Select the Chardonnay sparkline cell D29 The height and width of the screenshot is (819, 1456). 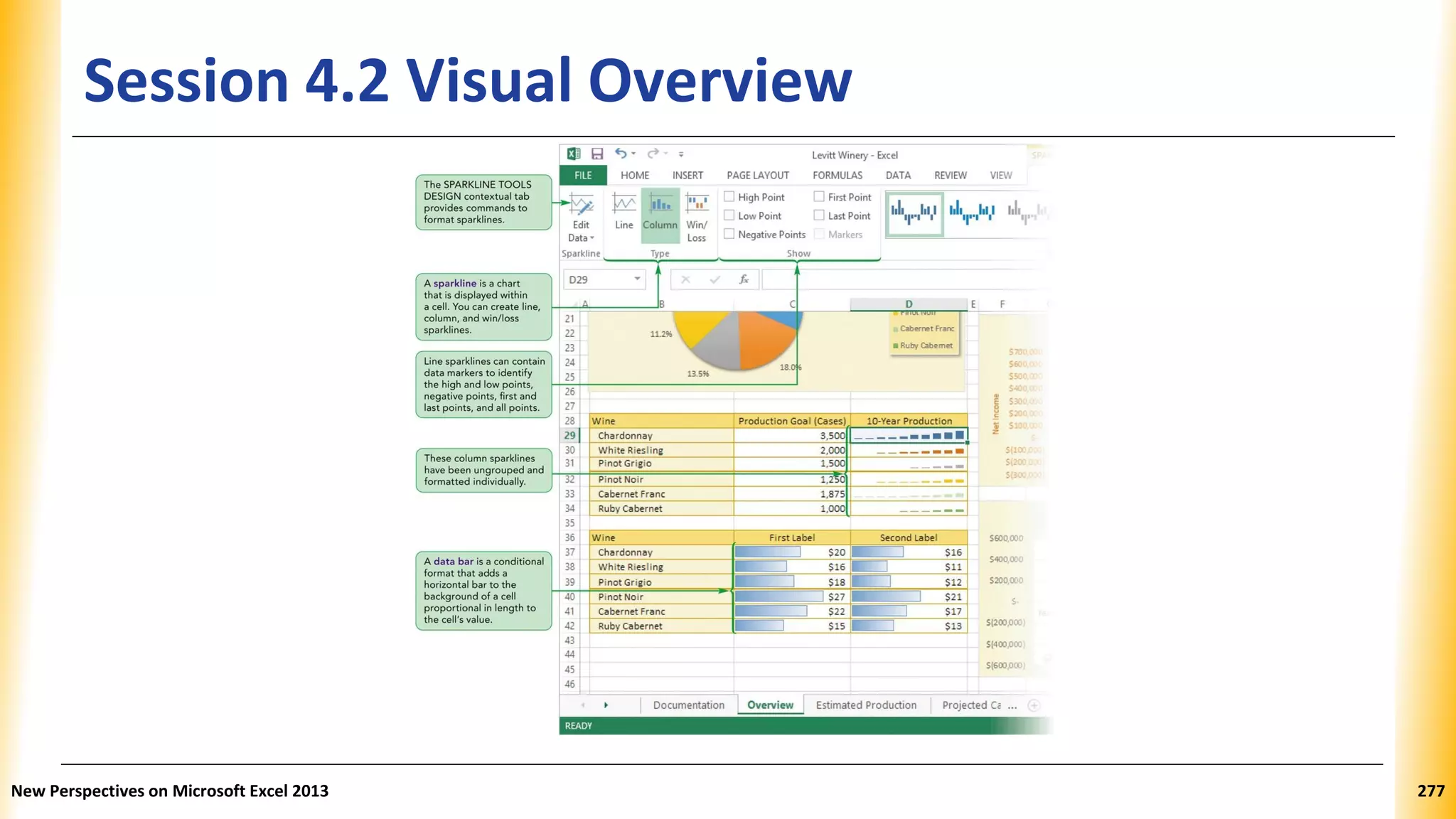[x=909, y=435]
